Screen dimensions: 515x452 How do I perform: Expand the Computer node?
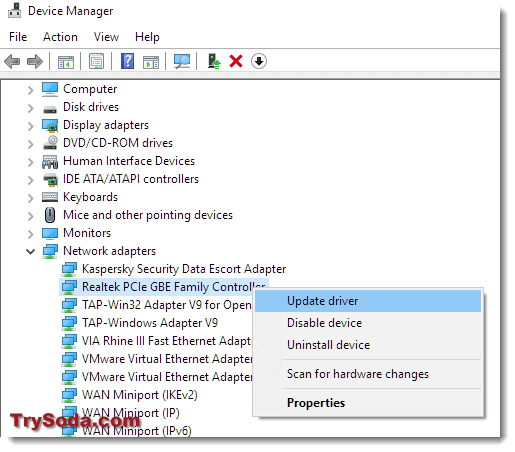30,90
